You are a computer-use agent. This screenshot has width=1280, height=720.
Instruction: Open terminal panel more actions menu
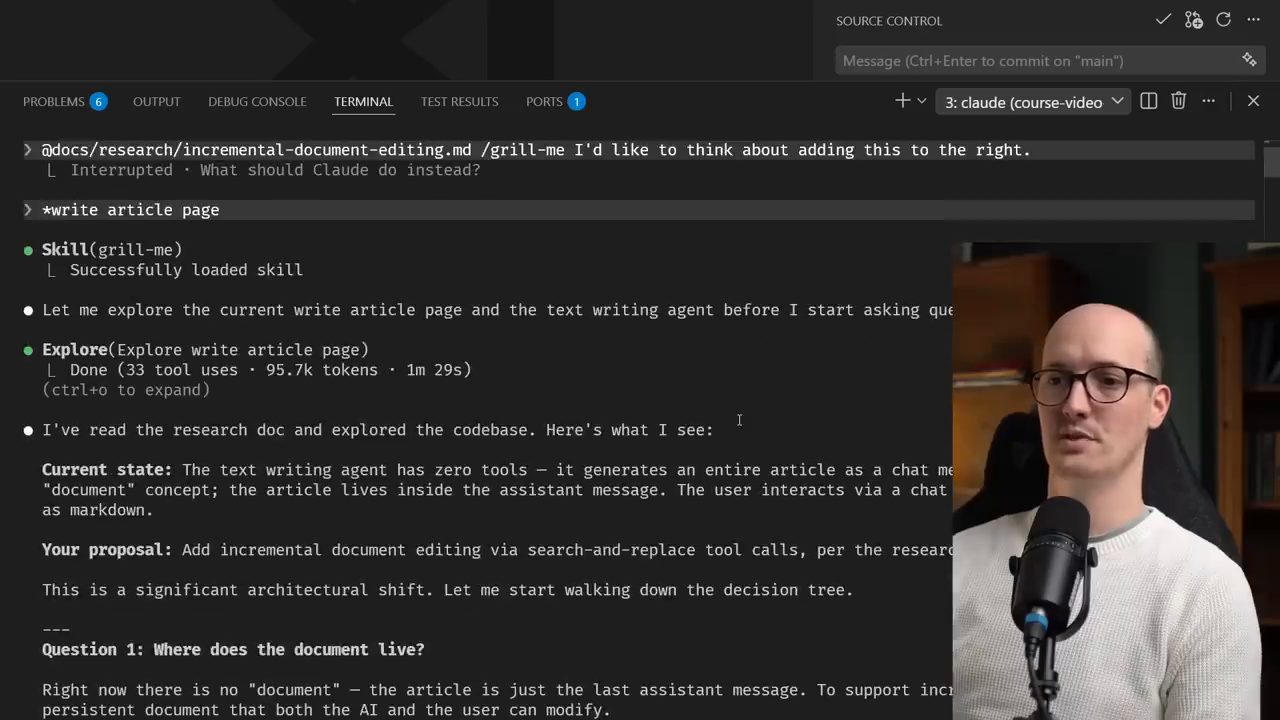pos(1209,101)
